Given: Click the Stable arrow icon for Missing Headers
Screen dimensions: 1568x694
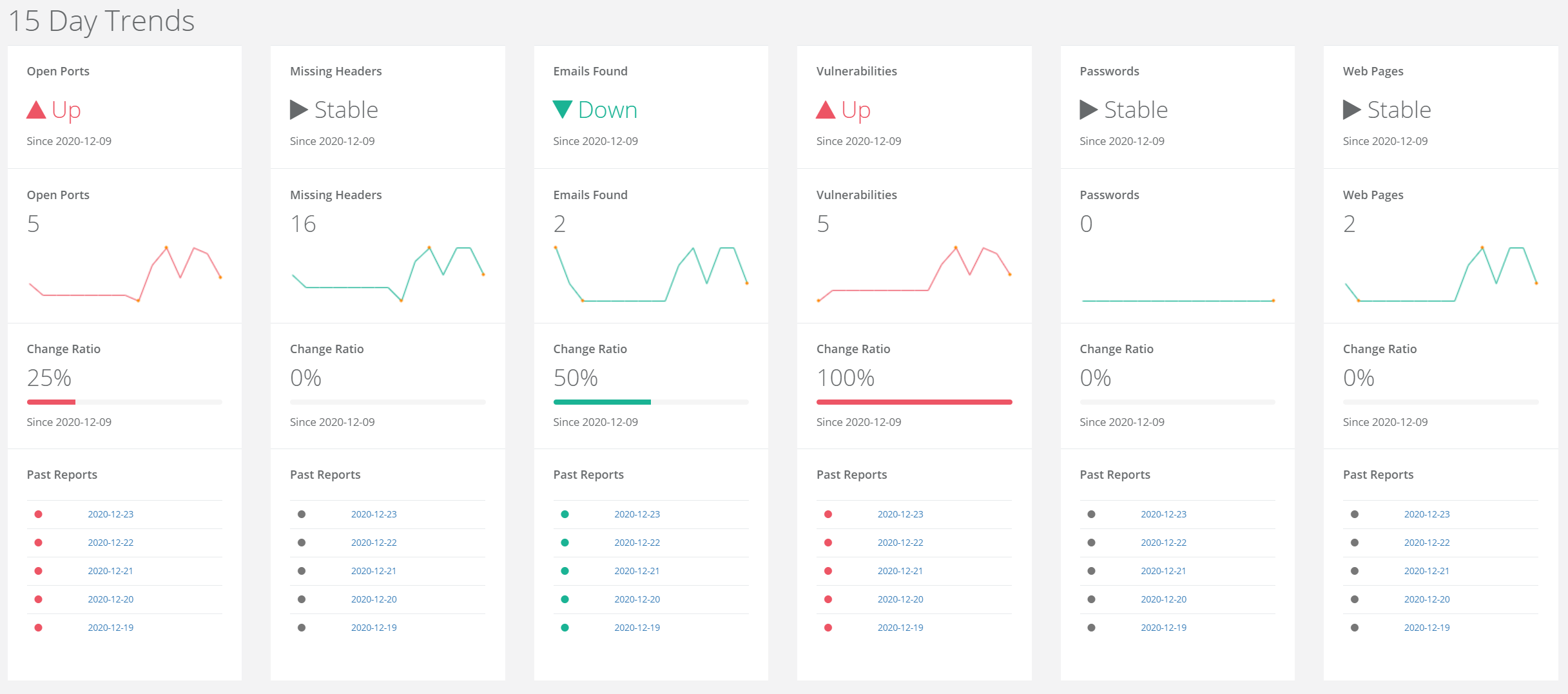Looking at the screenshot, I should [299, 110].
